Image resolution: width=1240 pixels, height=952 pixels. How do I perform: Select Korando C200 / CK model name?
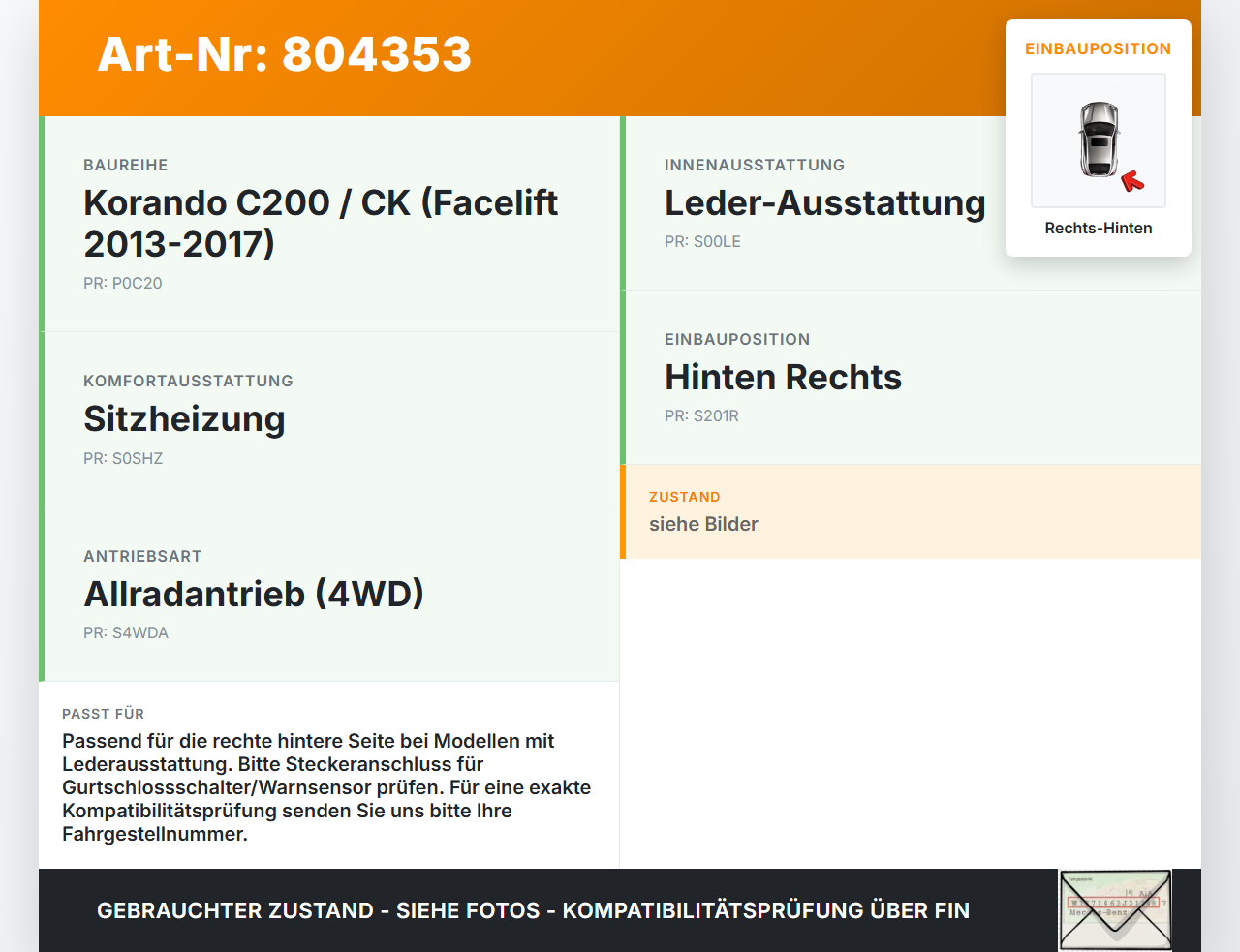(x=321, y=223)
